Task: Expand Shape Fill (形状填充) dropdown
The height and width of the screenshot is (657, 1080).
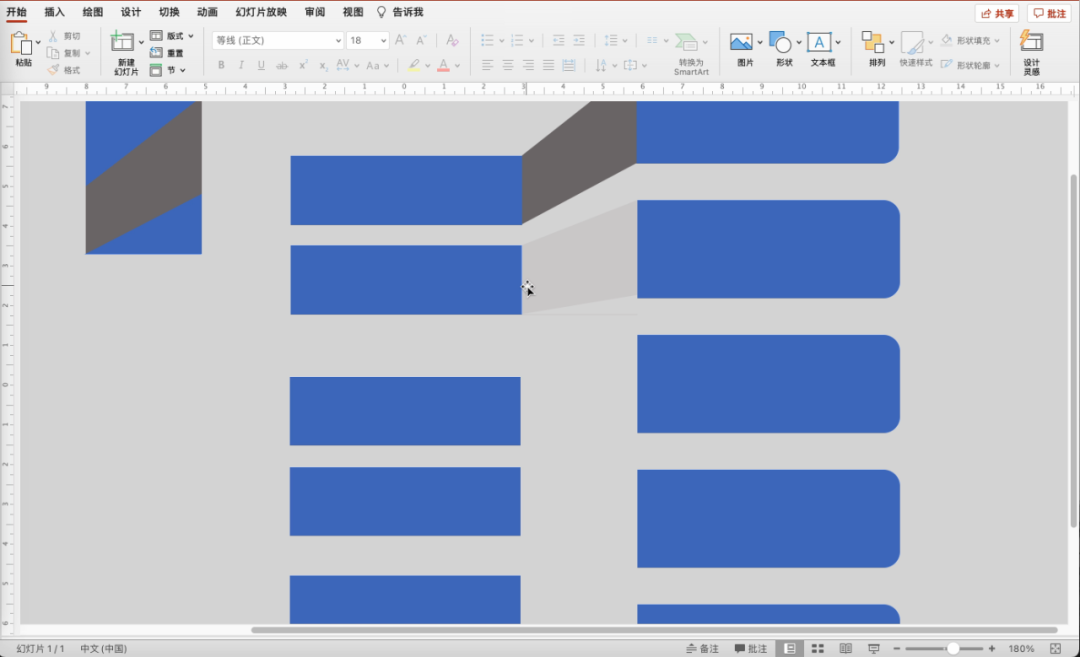Action: (x=997, y=41)
